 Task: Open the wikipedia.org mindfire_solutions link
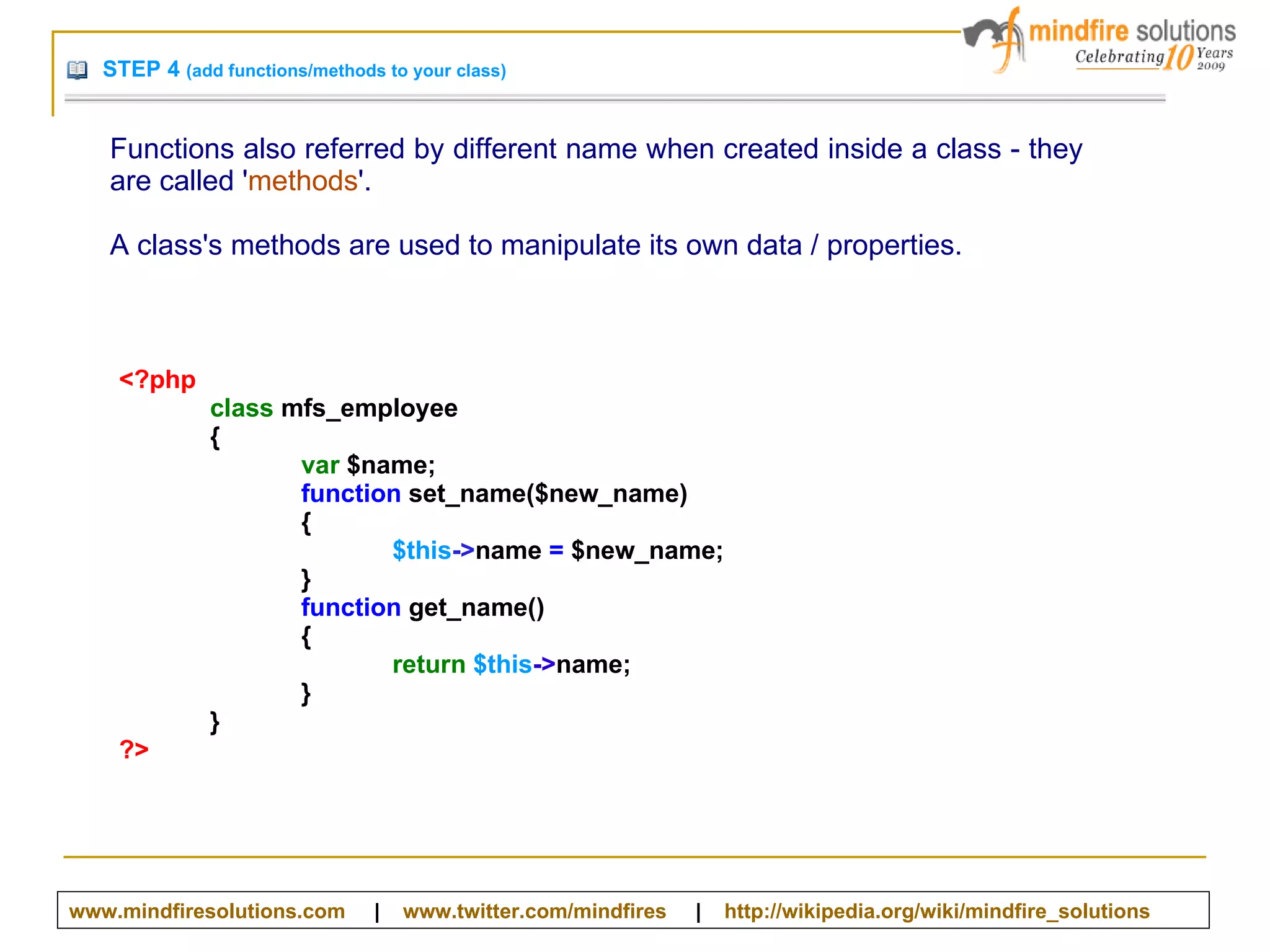click(x=937, y=911)
